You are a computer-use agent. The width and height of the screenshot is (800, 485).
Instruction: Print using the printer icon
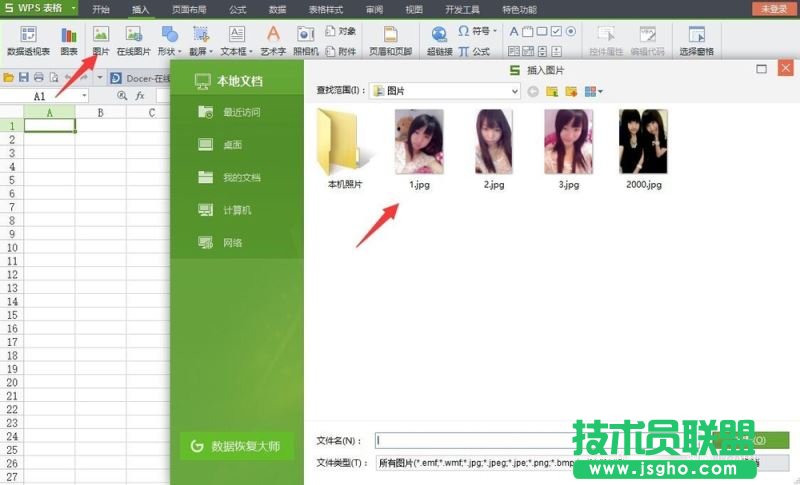pyautogui.click(x=39, y=78)
